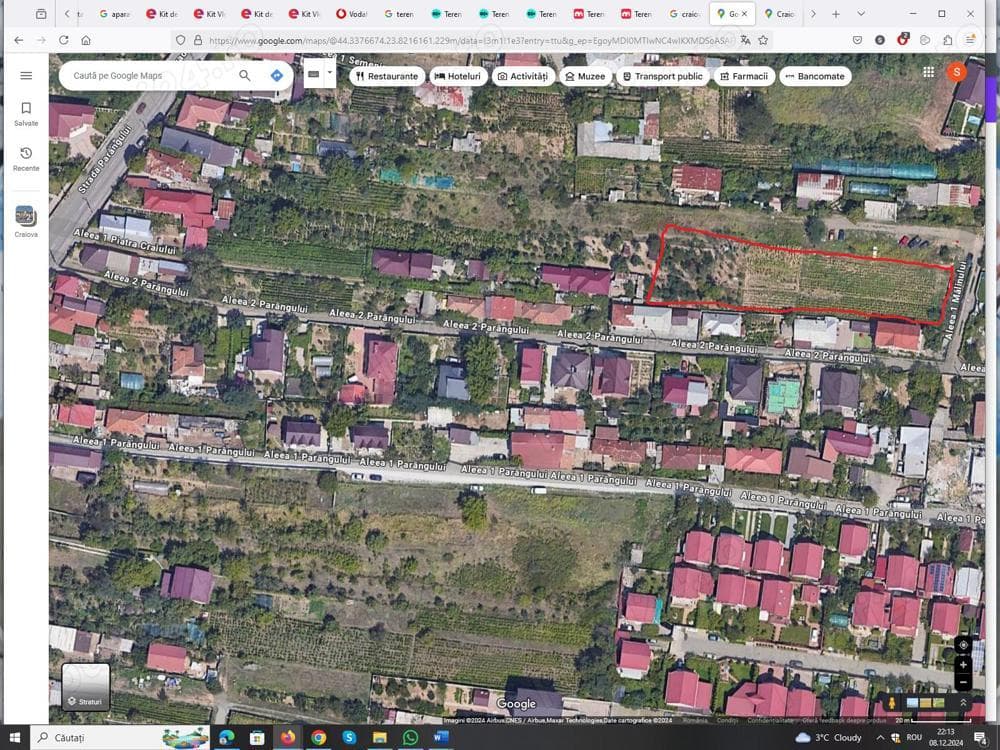This screenshot has height=750, width=1000.
Task: Expand the hidden system tray icons
Action: pyautogui.click(x=880, y=738)
